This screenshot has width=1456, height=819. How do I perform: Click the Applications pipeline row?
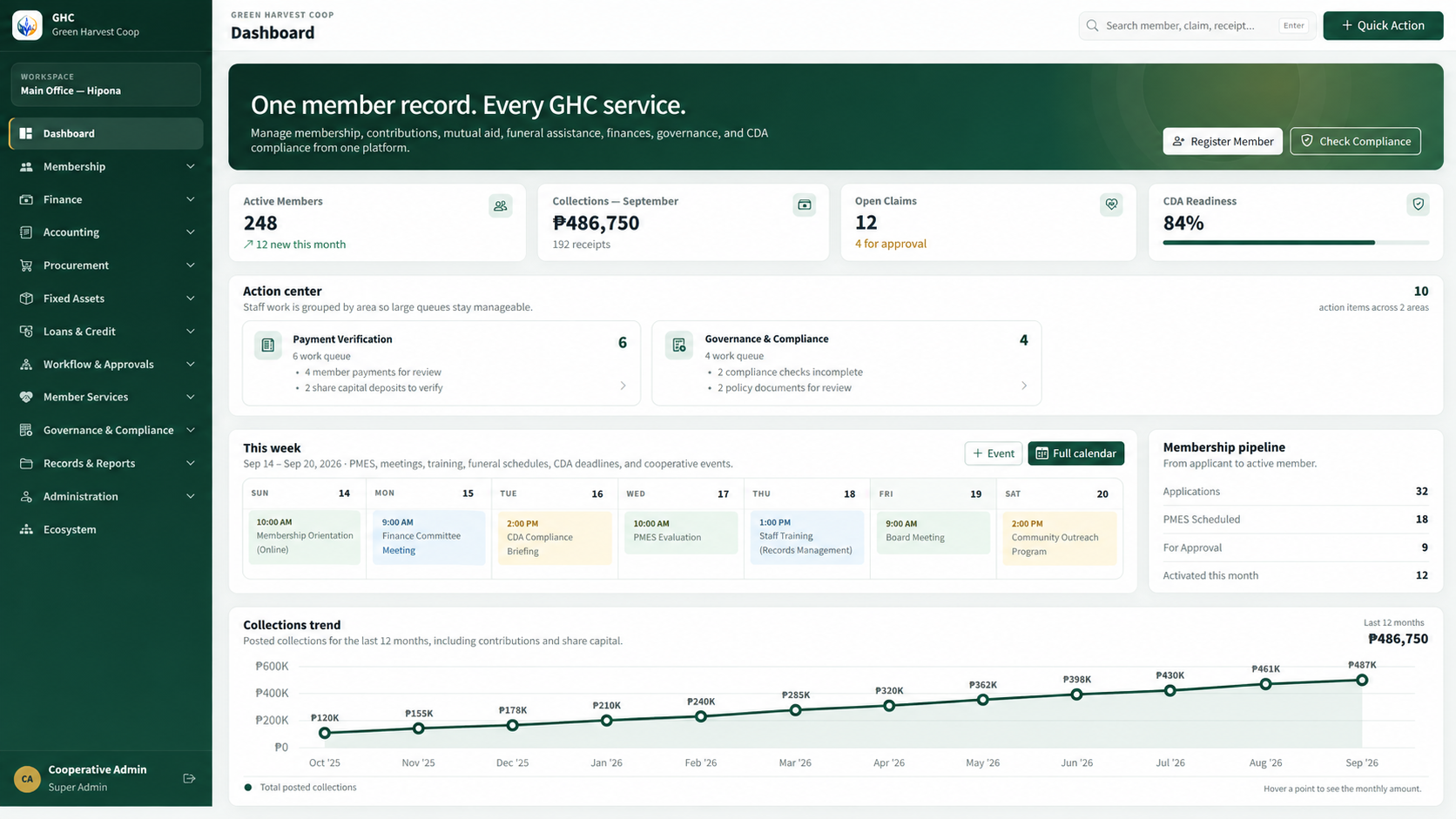coord(1295,492)
